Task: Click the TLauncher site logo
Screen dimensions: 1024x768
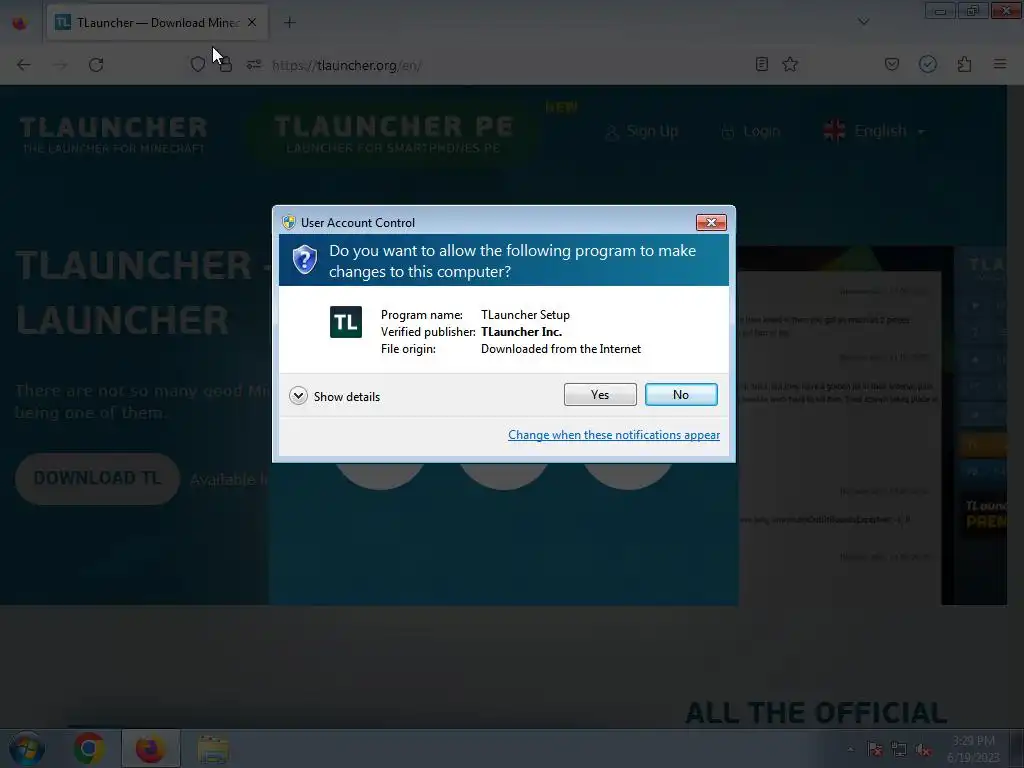Action: 114,135
